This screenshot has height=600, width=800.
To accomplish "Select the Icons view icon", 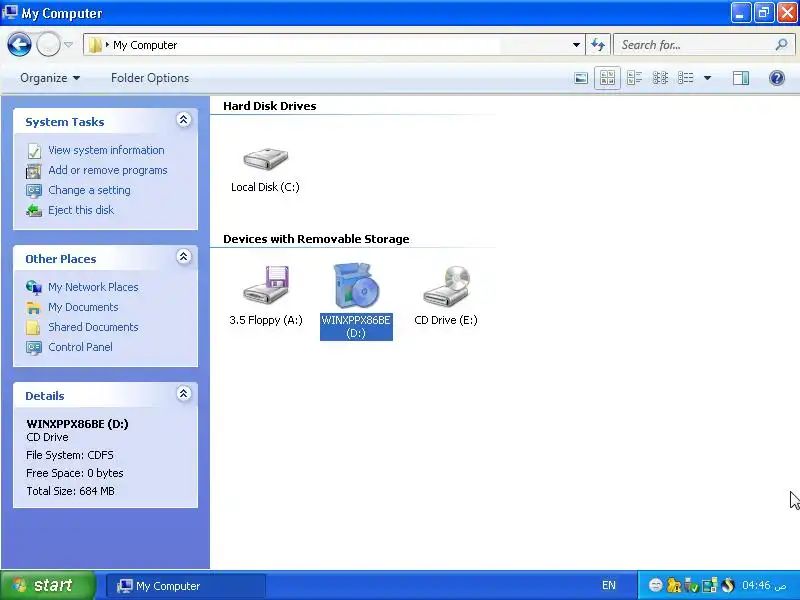I will point(660,78).
